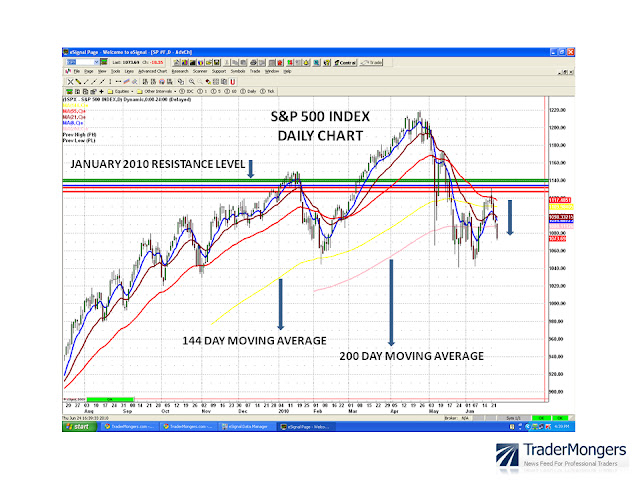
Task: Select the pointer cross tool
Action: pyautogui.click(x=70, y=82)
